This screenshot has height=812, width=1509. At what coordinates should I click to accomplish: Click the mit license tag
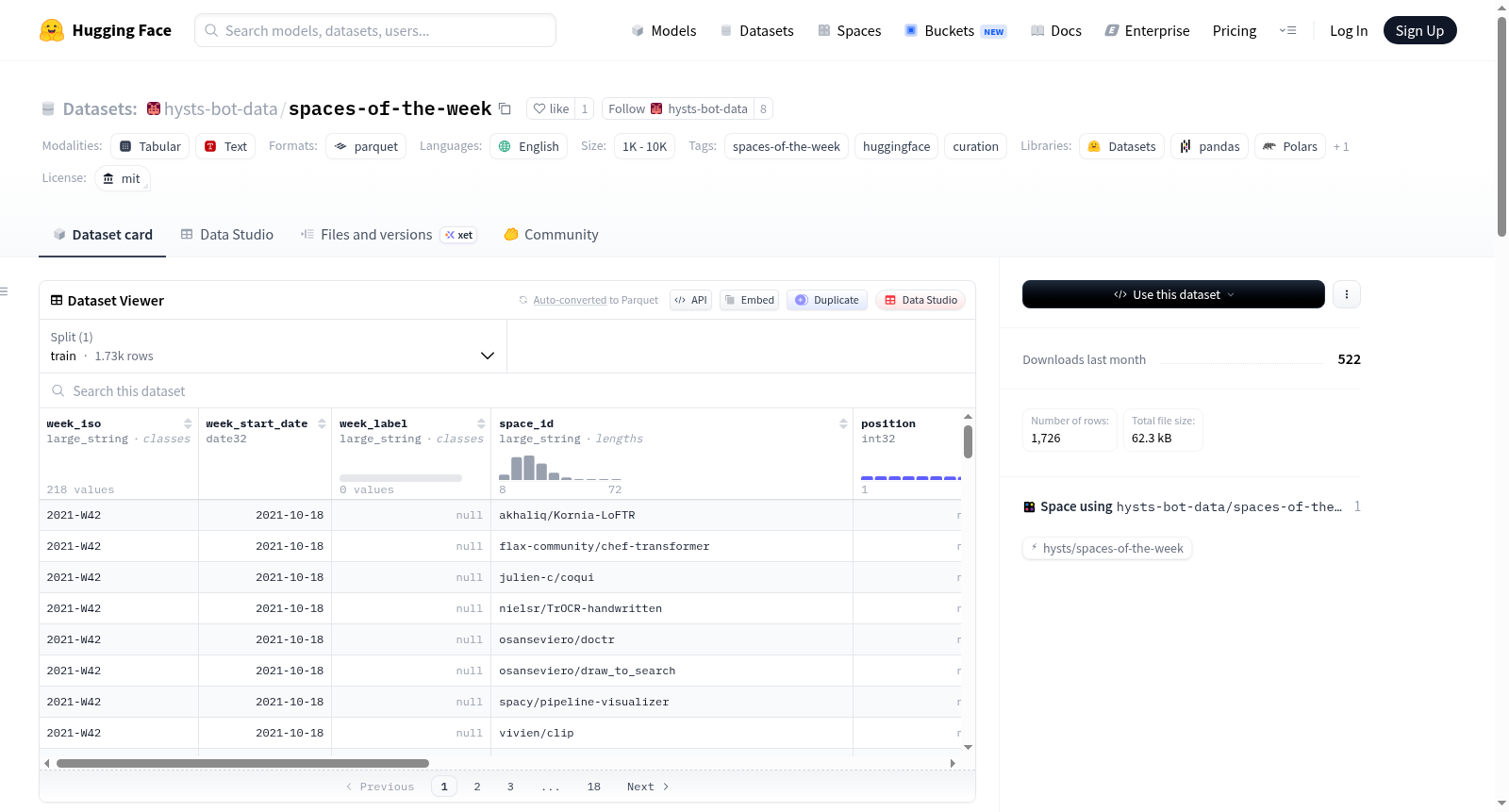click(123, 178)
